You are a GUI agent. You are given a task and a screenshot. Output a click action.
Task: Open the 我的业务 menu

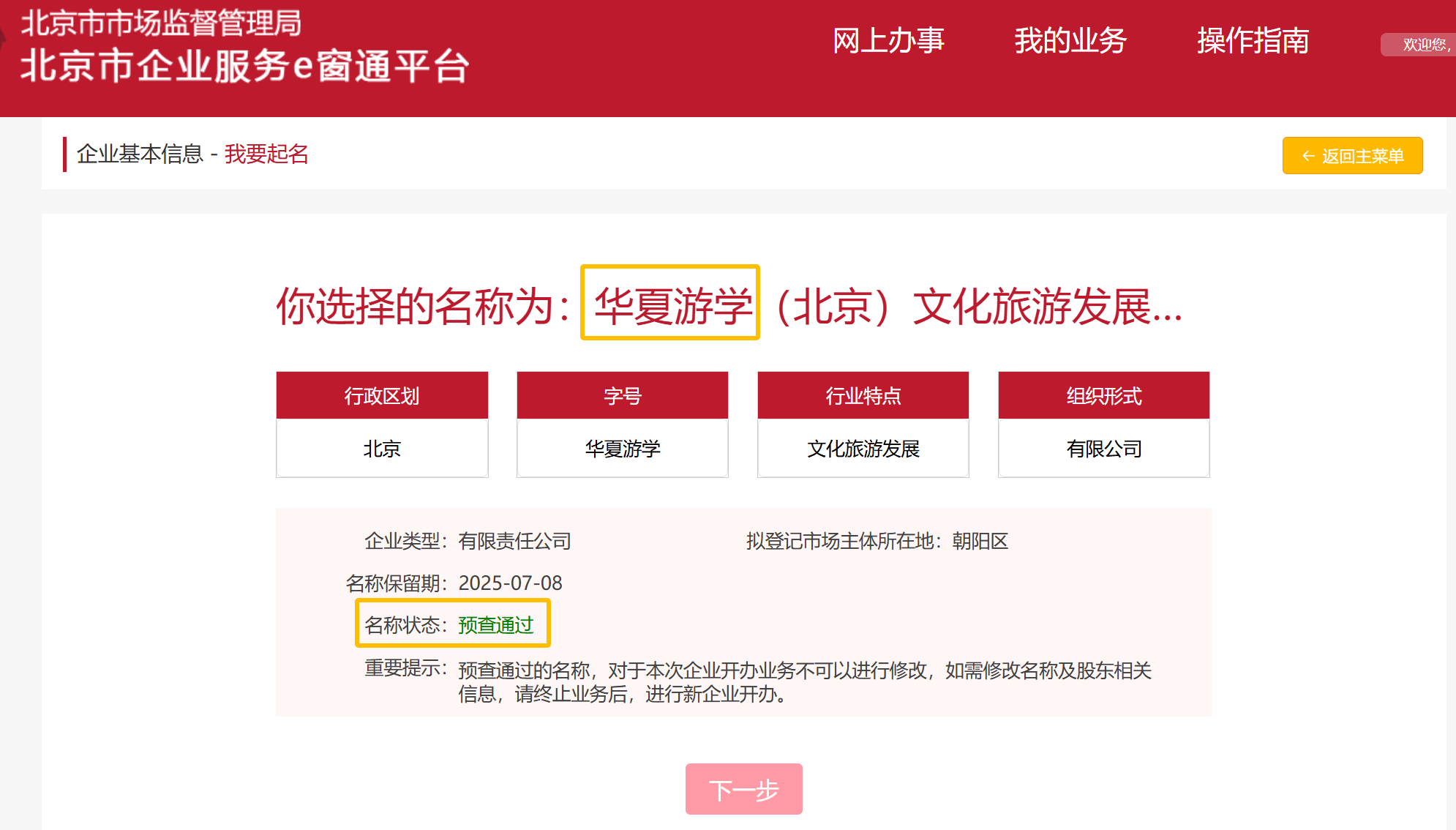coord(1070,41)
